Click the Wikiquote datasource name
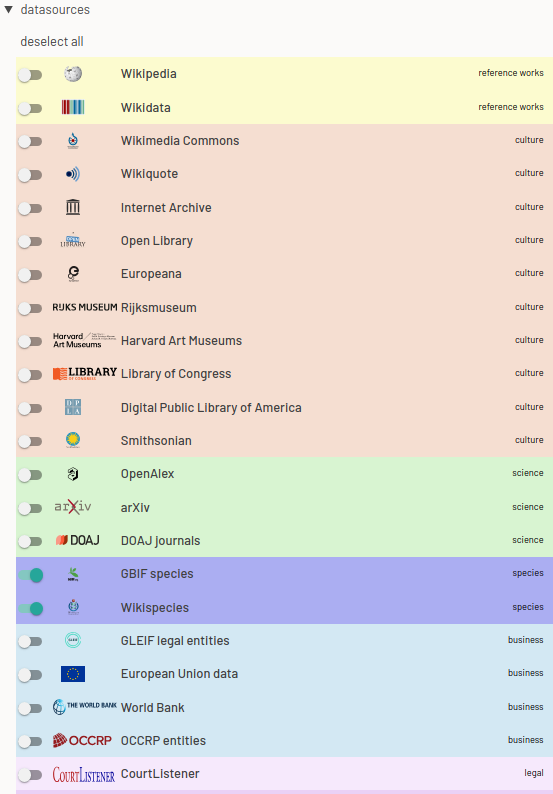Screen dimensions: 553x794 click(149, 174)
